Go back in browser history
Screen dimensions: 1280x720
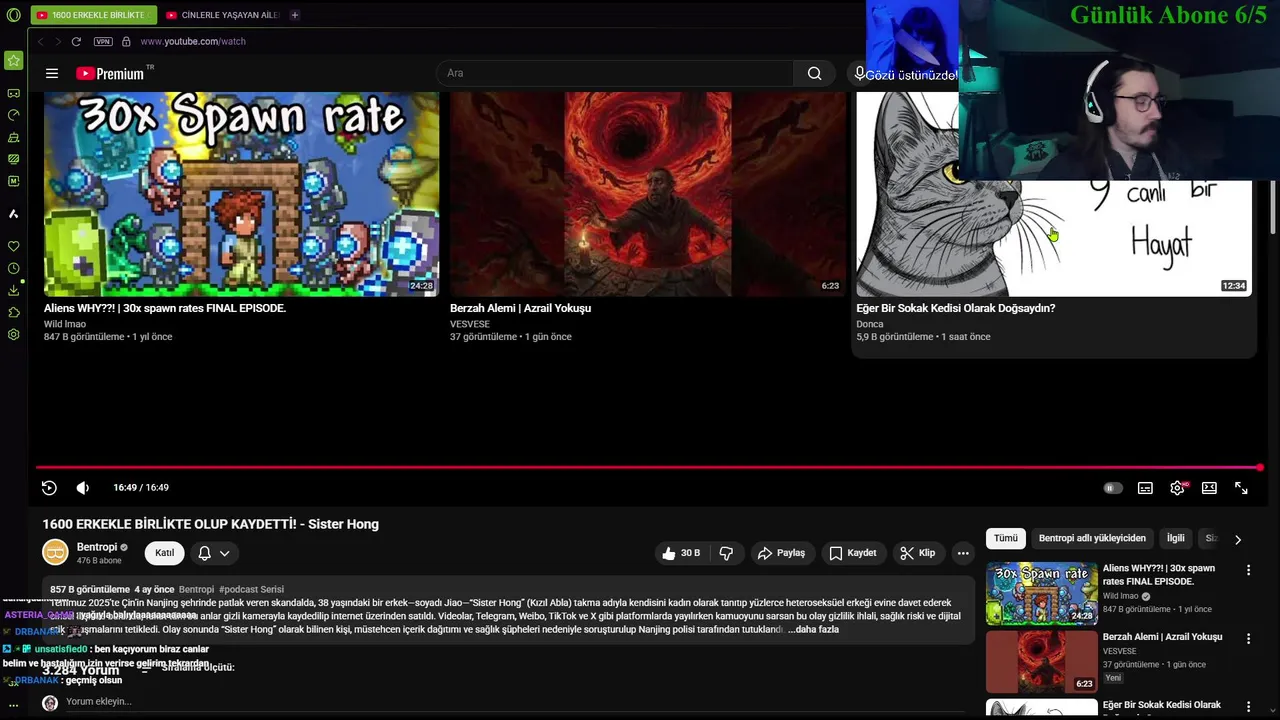click(x=41, y=41)
